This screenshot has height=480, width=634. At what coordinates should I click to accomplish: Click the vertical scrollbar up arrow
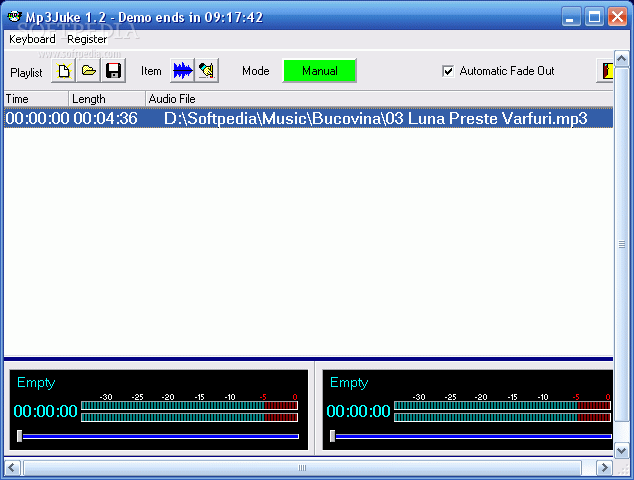point(621,59)
